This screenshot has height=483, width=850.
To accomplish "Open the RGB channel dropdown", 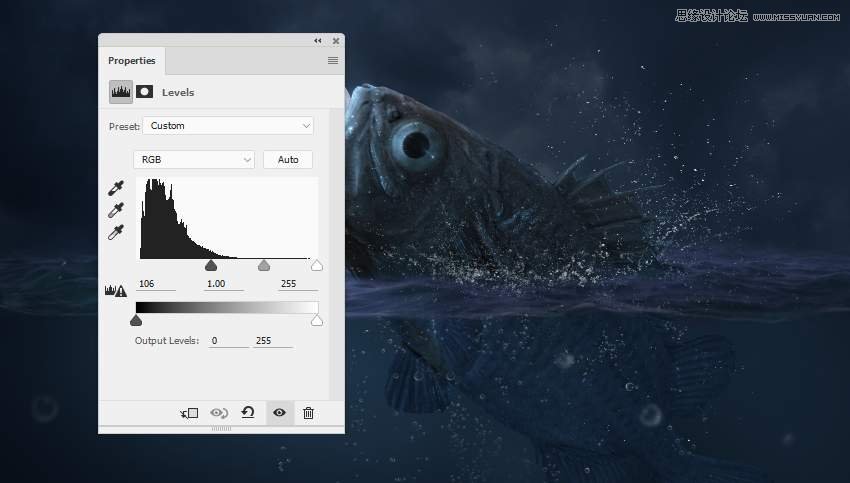I will tap(194, 159).
